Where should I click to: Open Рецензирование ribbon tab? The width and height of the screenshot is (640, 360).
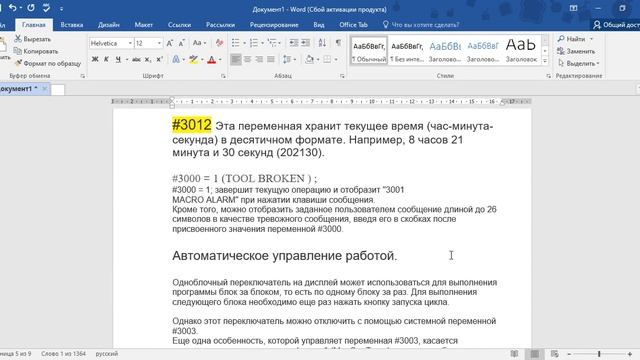274,25
